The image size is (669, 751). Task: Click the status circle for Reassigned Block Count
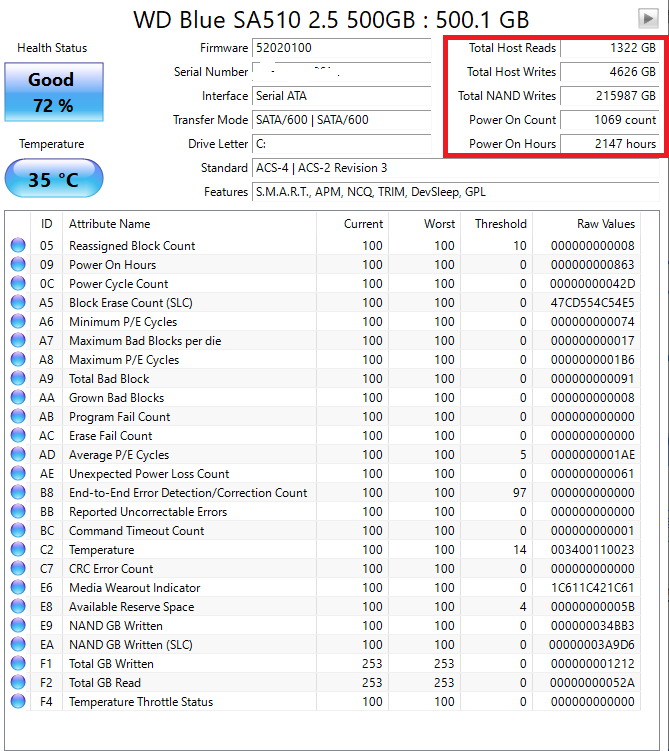(x=18, y=245)
